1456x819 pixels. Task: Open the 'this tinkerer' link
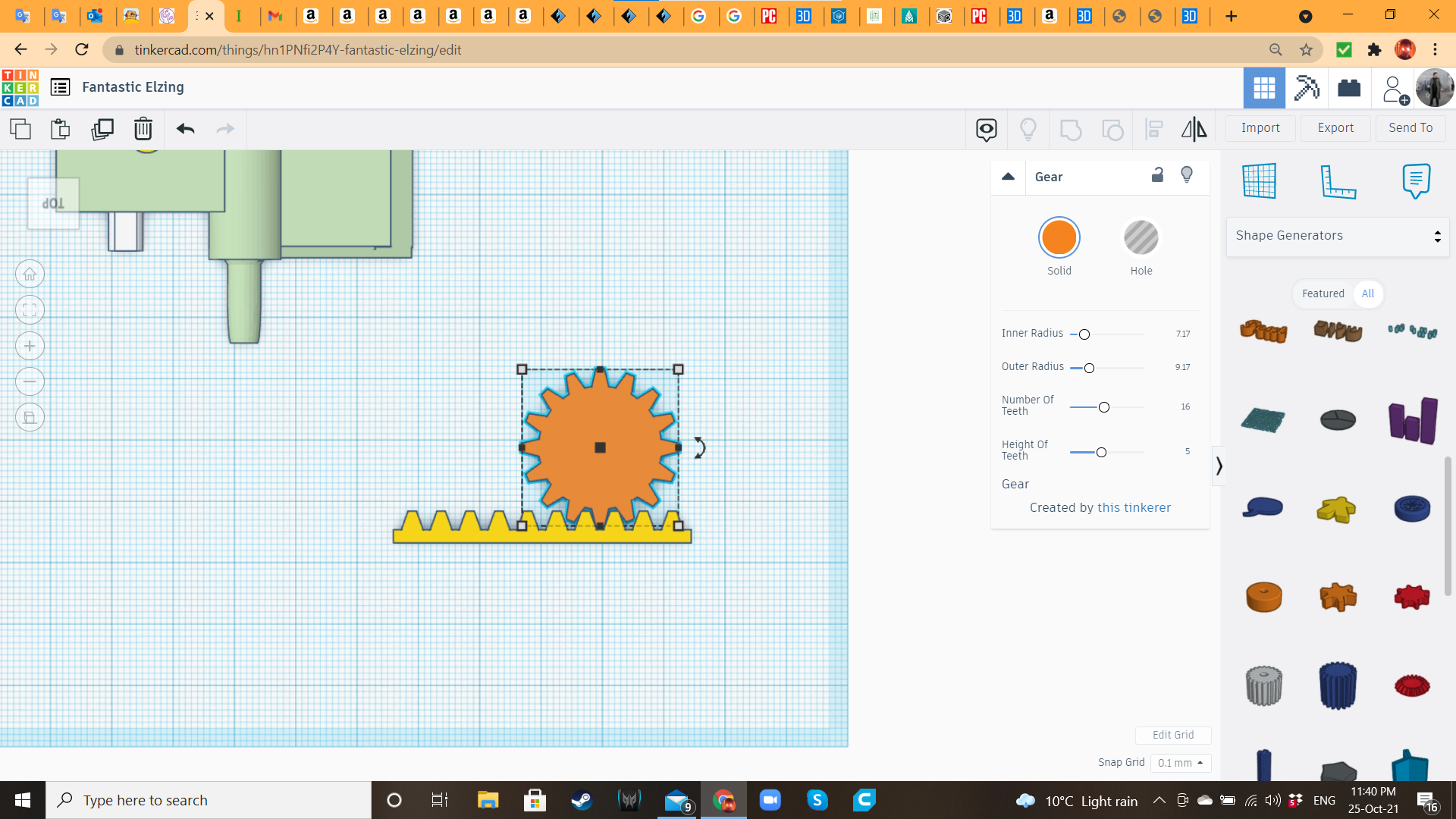pyautogui.click(x=1134, y=507)
